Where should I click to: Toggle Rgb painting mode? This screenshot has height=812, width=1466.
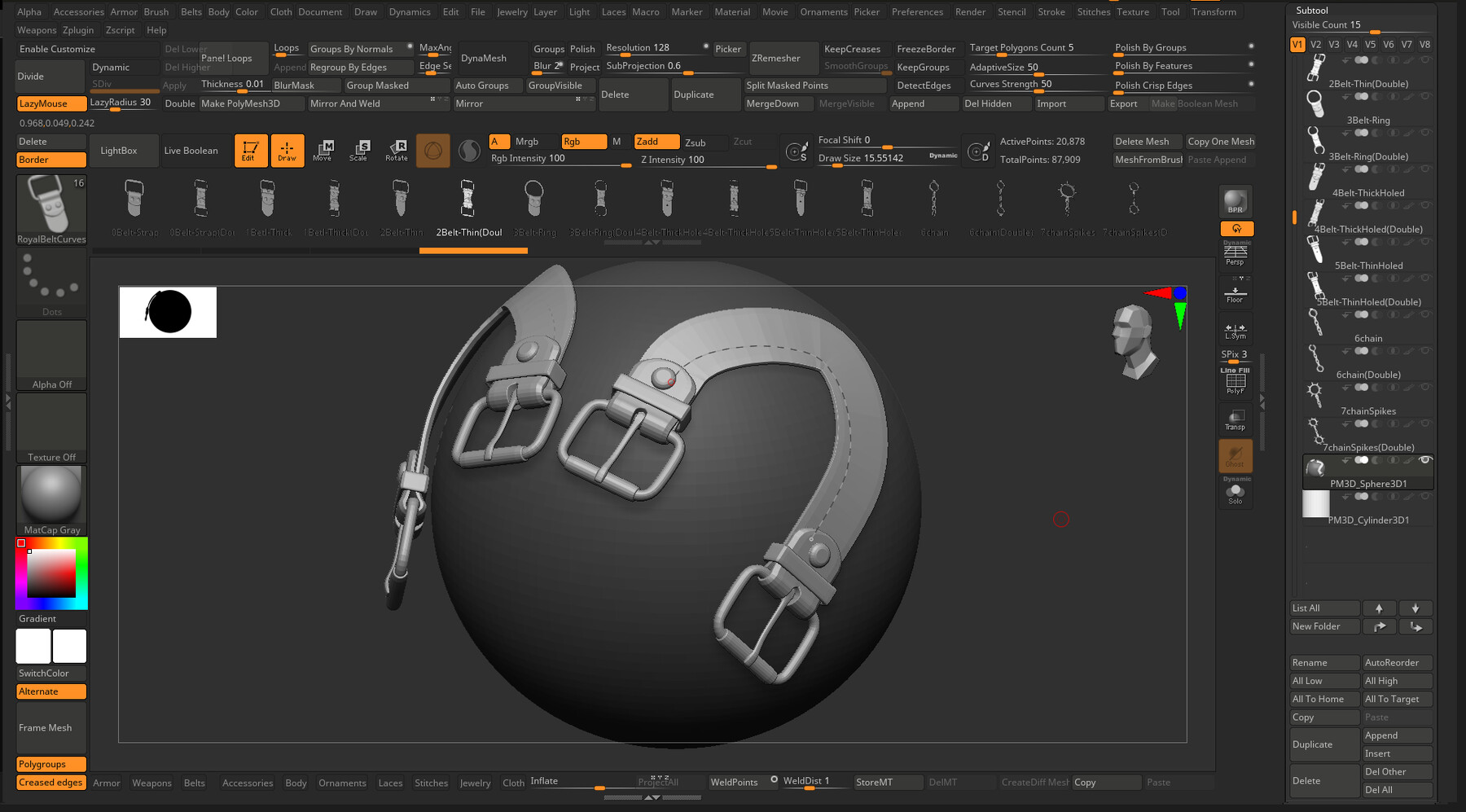[584, 142]
